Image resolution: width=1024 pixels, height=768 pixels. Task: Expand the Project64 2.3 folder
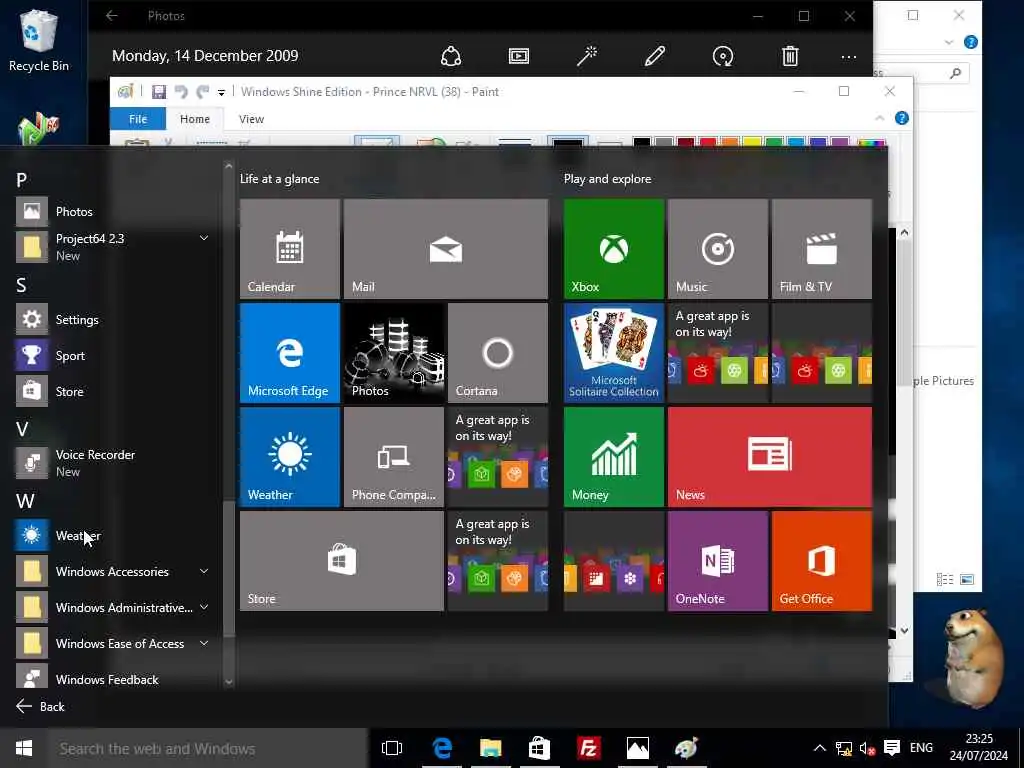click(204, 238)
